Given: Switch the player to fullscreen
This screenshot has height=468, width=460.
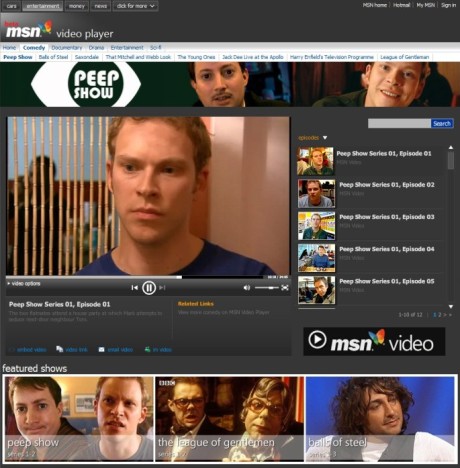Looking at the screenshot, I should [x=285, y=288].
